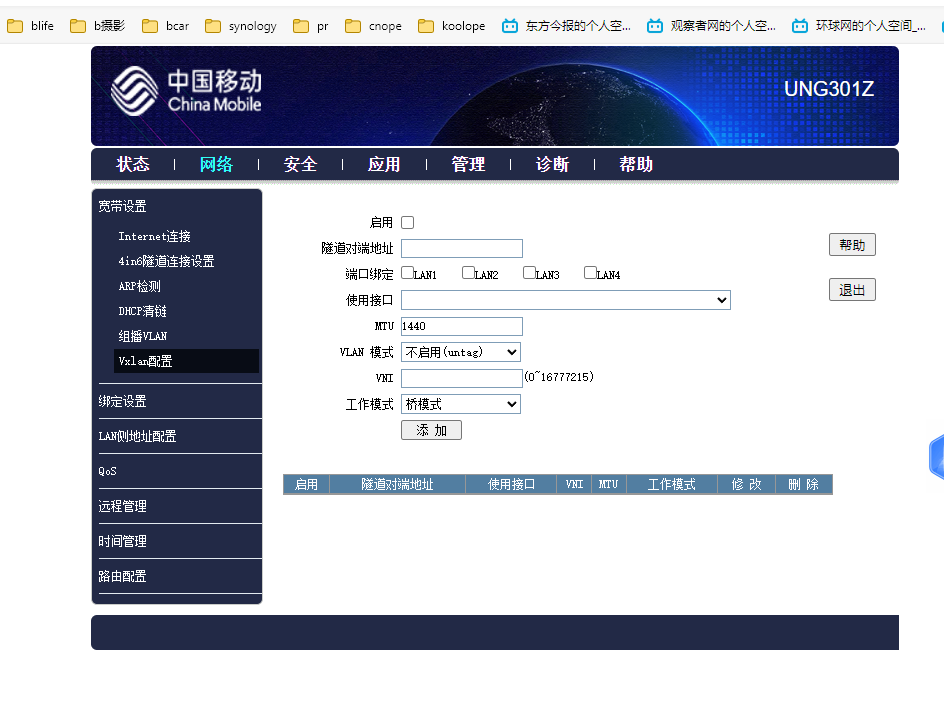Click the China Mobile logo
The height and width of the screenshot is (710, 944).
pos(186,91)
